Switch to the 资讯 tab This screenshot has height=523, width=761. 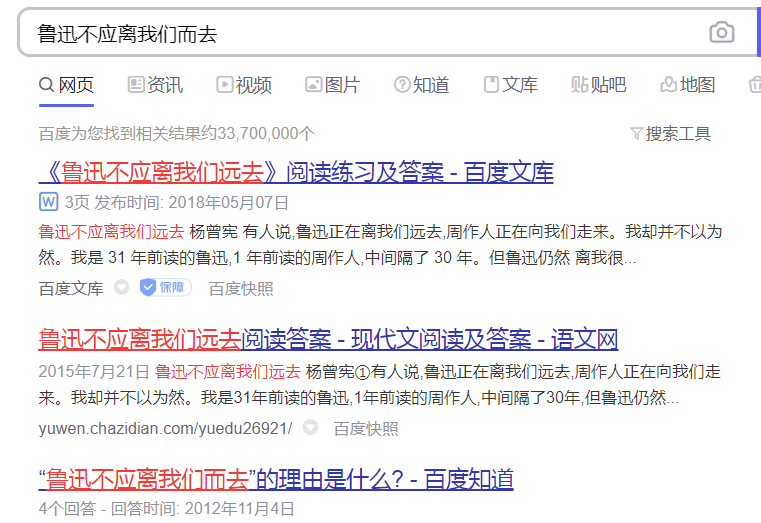[155, 85]
